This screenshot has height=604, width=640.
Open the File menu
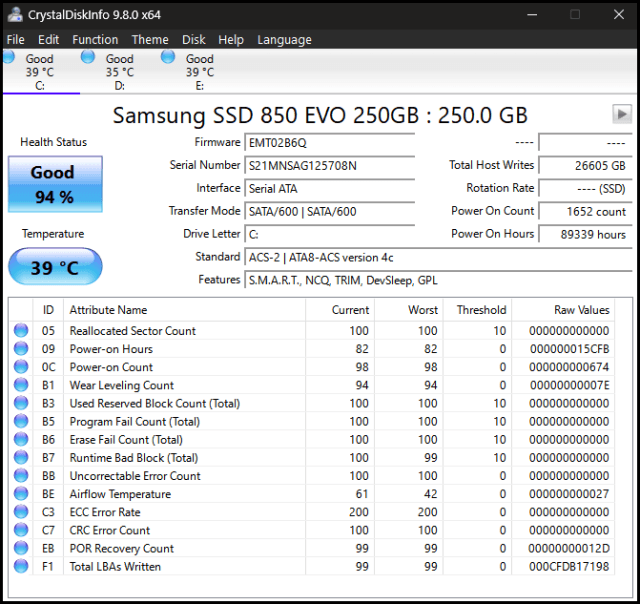pyautogui.click(x=16, y=40)
